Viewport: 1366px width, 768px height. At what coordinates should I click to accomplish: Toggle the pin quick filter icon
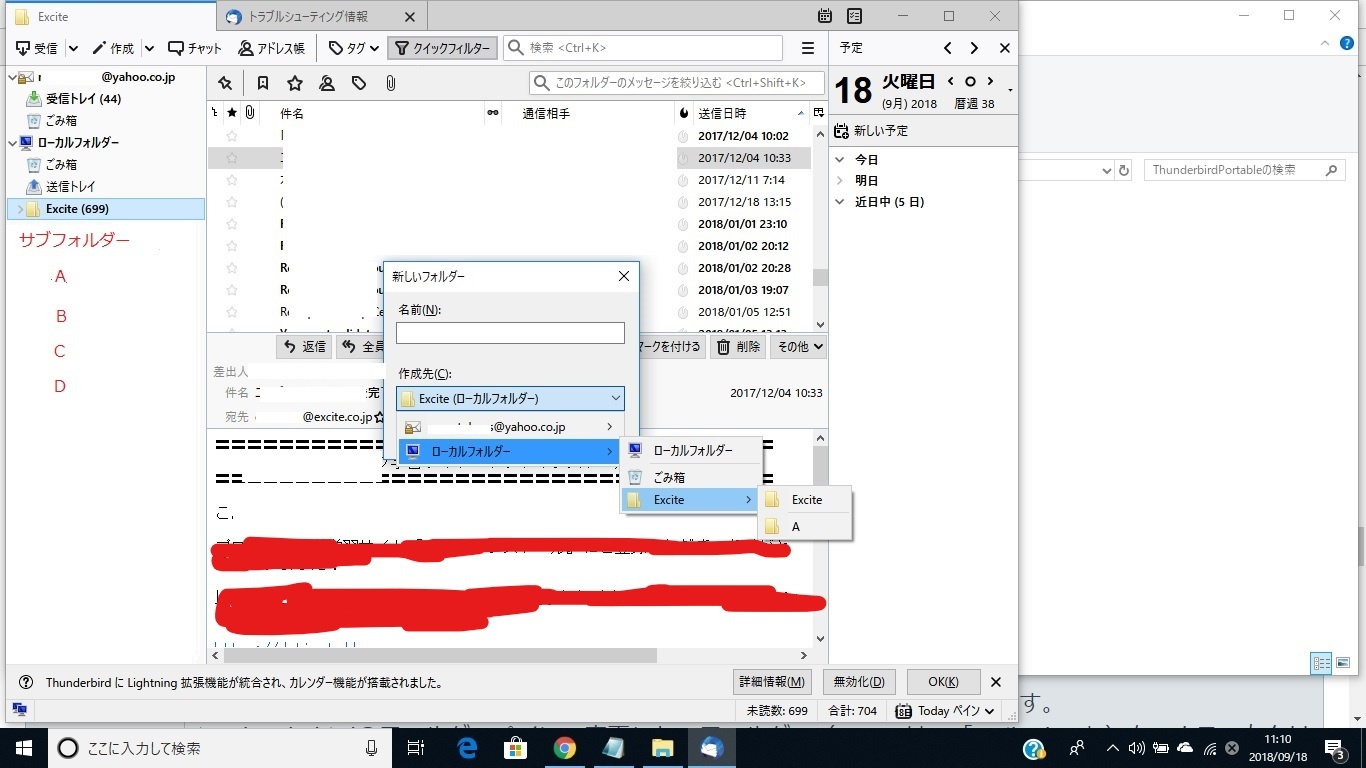[225, 84]
